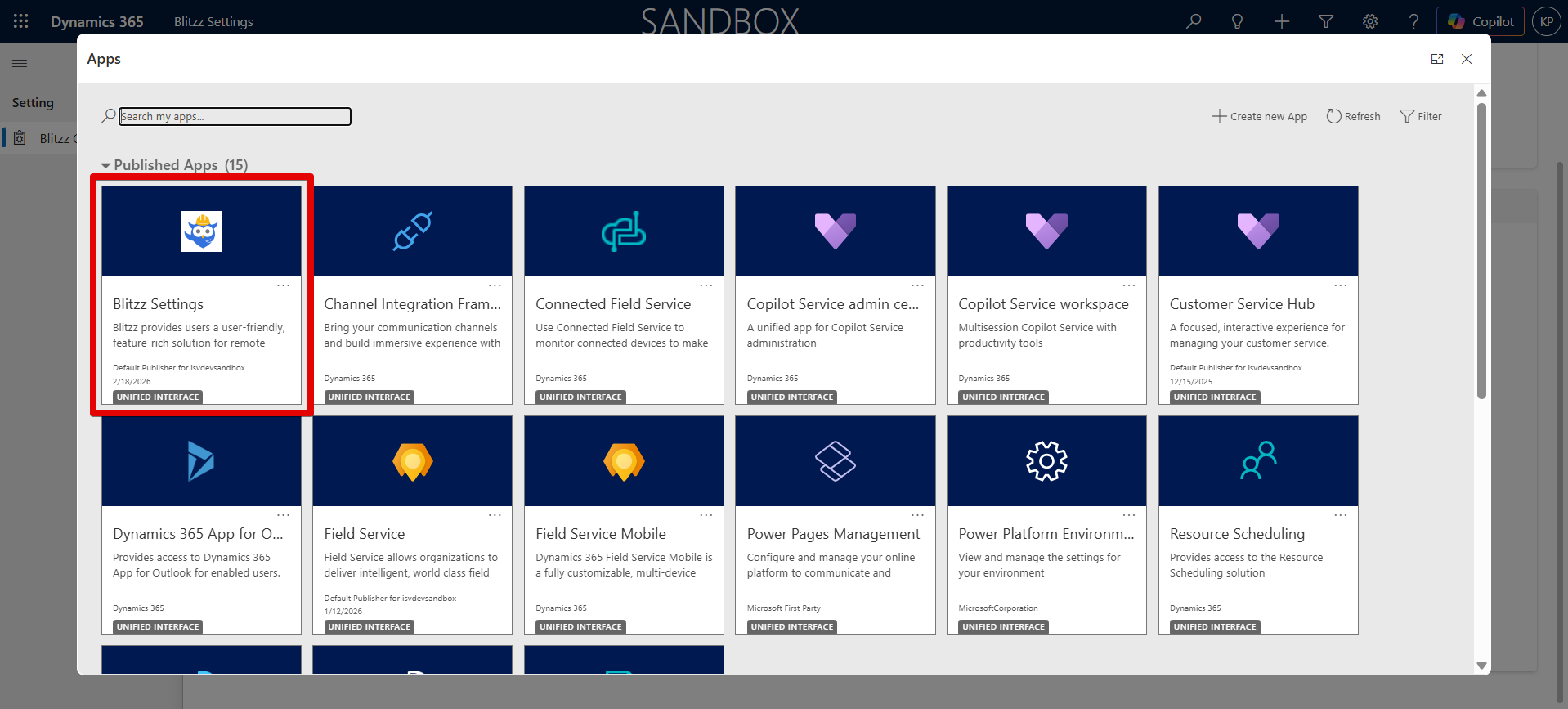1568x709 pixels.
Task: Refresh the apps list
Action: pos(1353,116)
